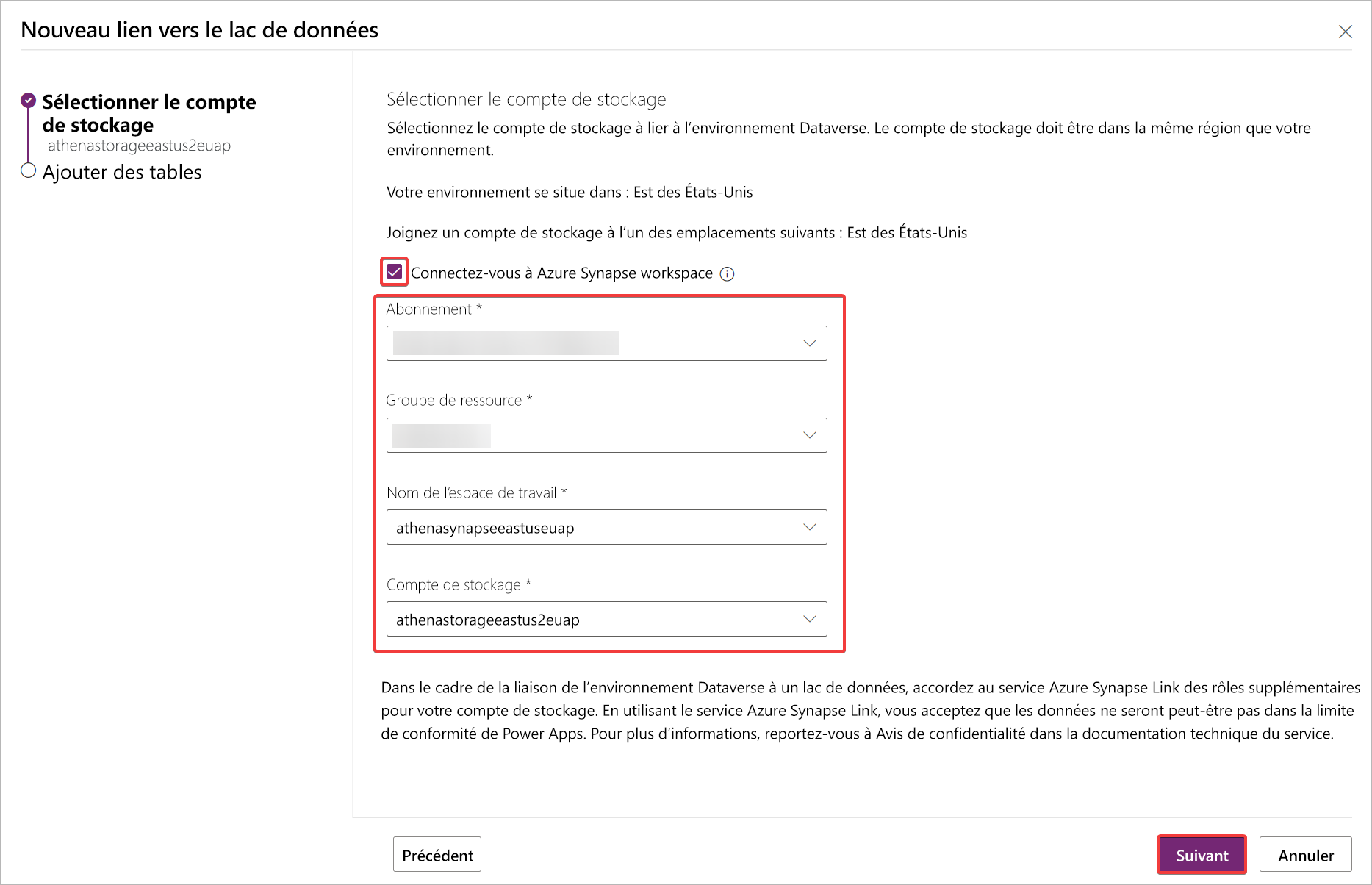
Task: Click the Précédent button
Action: (437, 854)
